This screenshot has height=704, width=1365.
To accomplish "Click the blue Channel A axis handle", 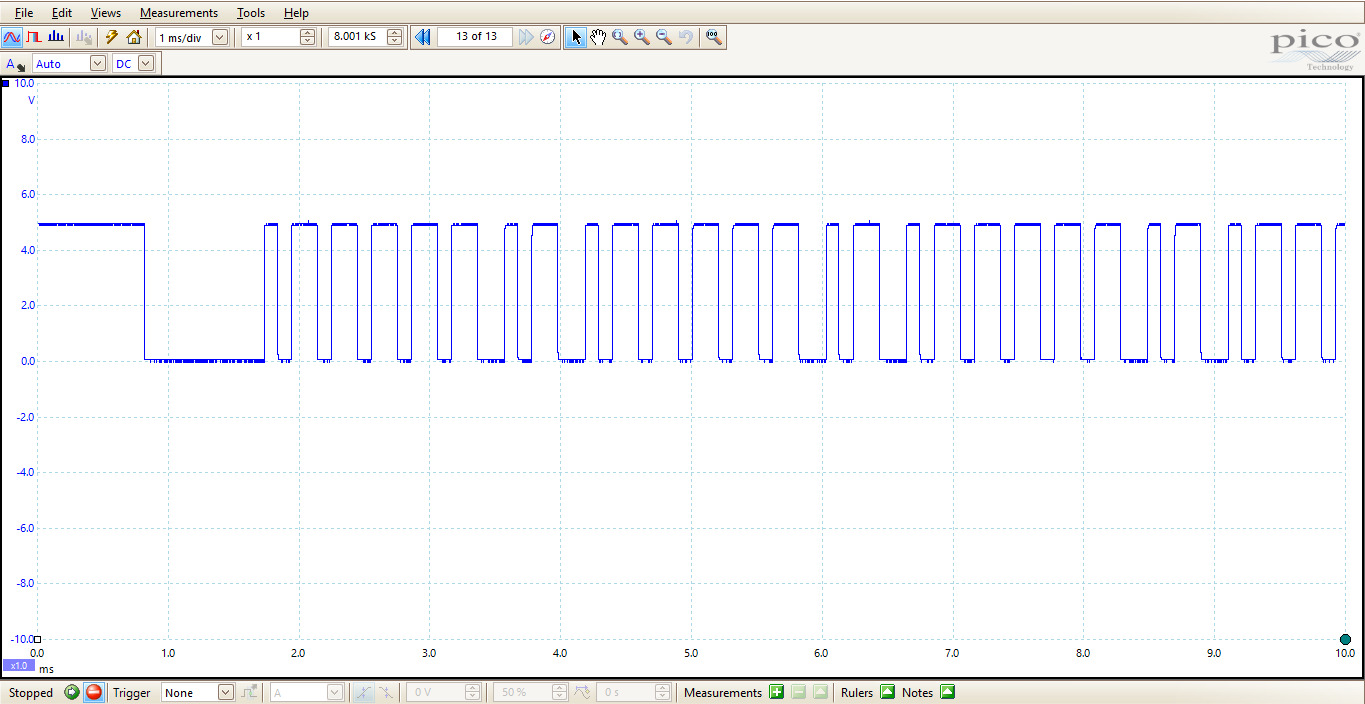I will pos(6,84).
